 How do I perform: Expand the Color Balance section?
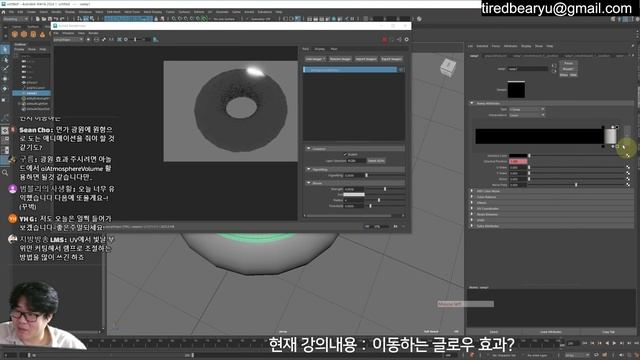point(472,197)
